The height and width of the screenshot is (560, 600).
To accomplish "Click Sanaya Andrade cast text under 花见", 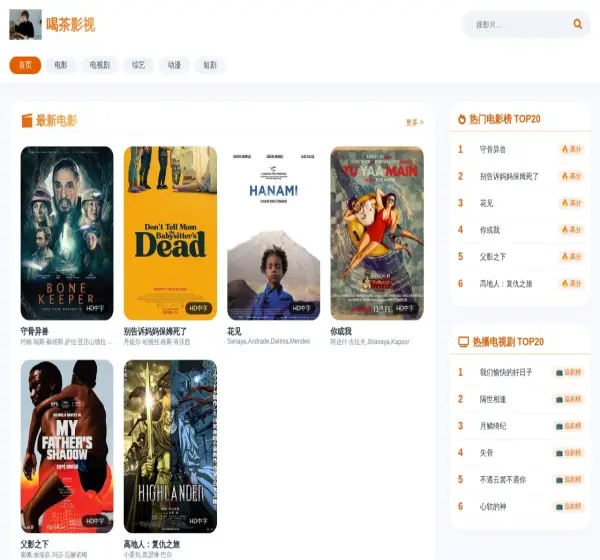I will (x=268, y=341).
